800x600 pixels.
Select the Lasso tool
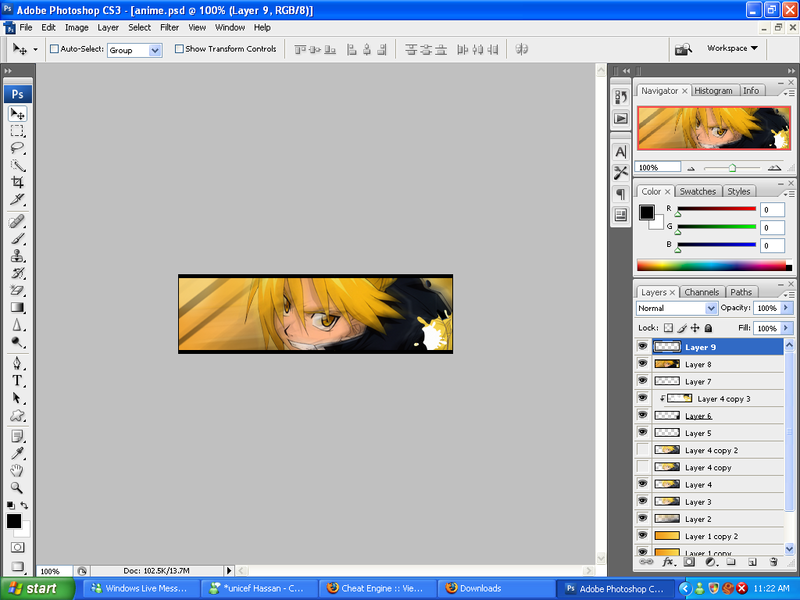tap(18, 148)
